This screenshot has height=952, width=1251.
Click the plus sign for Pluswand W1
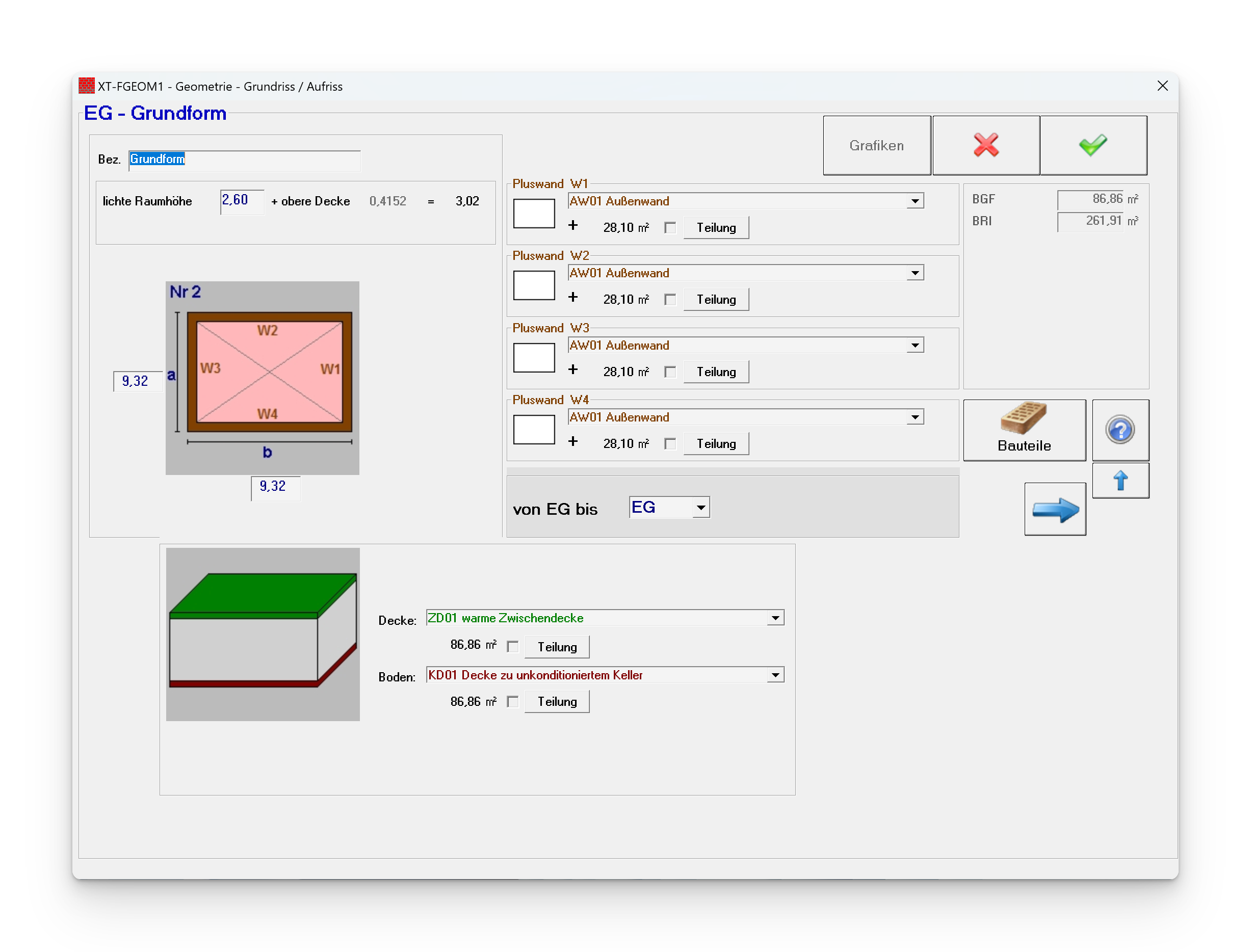572,226
